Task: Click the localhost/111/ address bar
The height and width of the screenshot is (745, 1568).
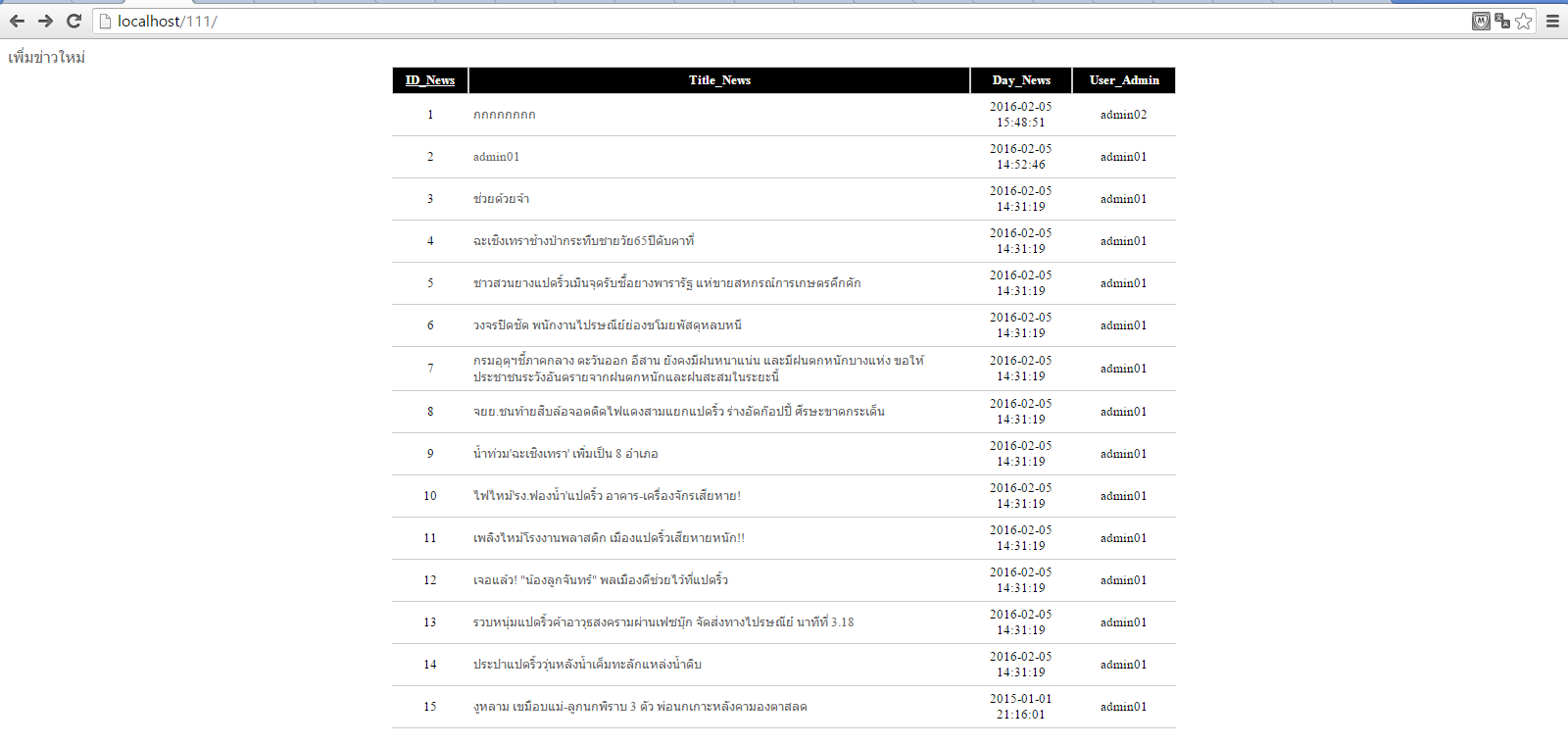Action: 686,21
